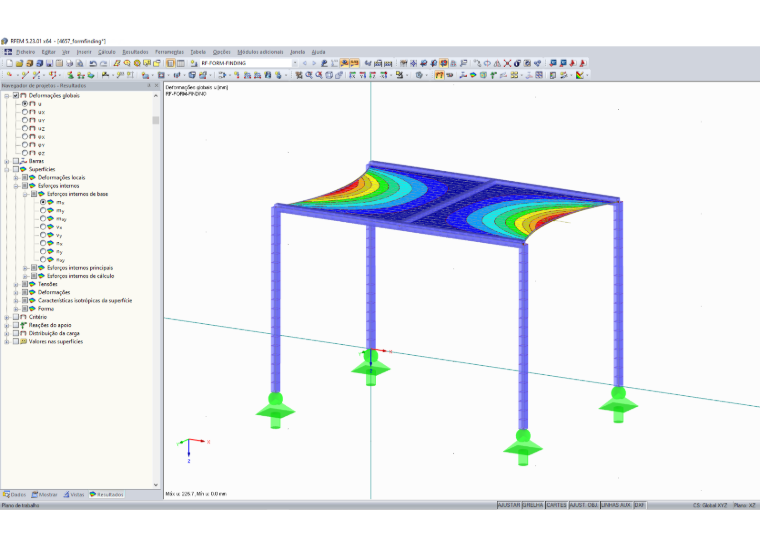Expand the Esforços internos principais node

25,268
